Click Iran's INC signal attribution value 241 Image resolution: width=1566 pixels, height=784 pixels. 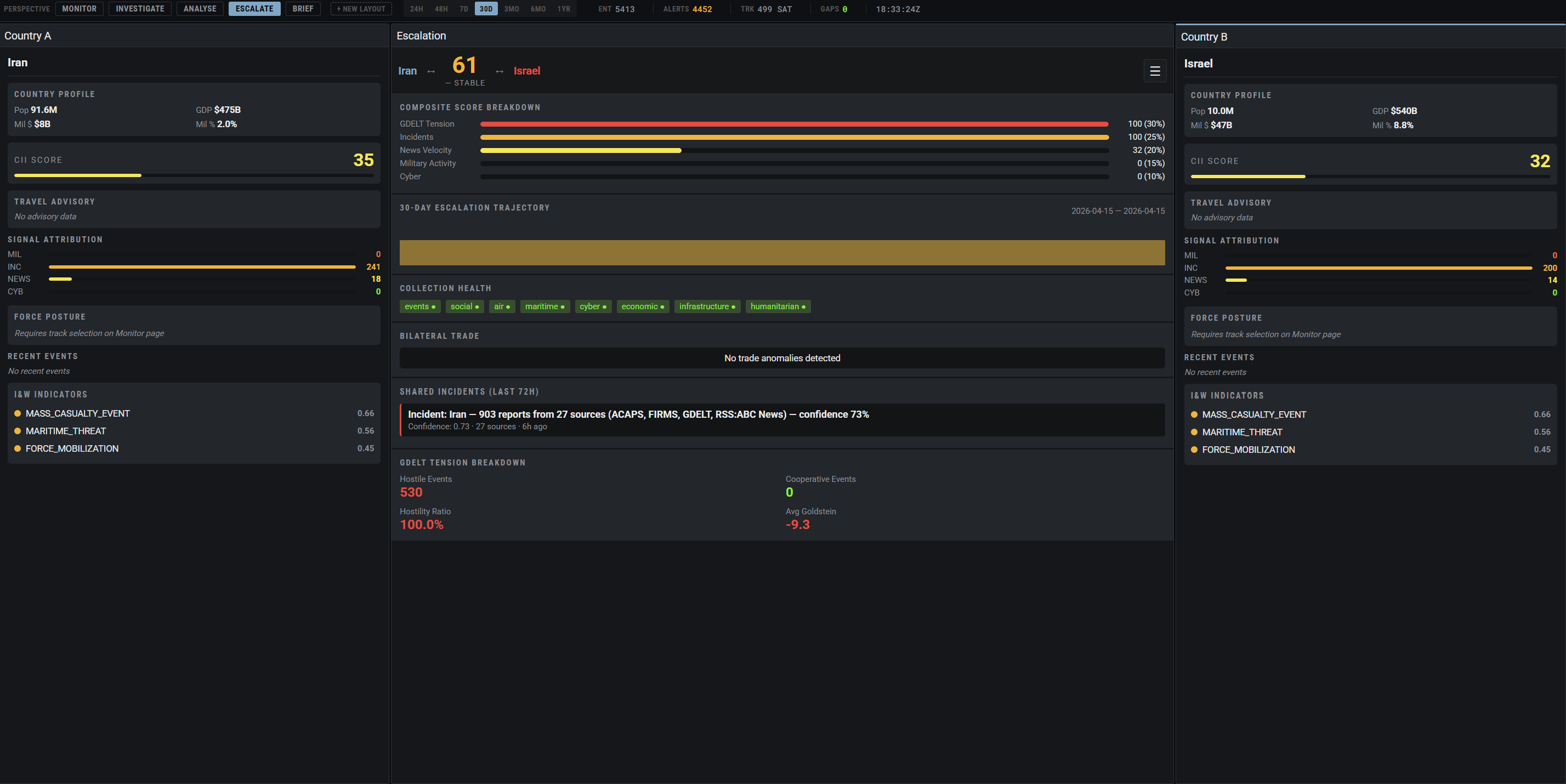pos(373,267)
